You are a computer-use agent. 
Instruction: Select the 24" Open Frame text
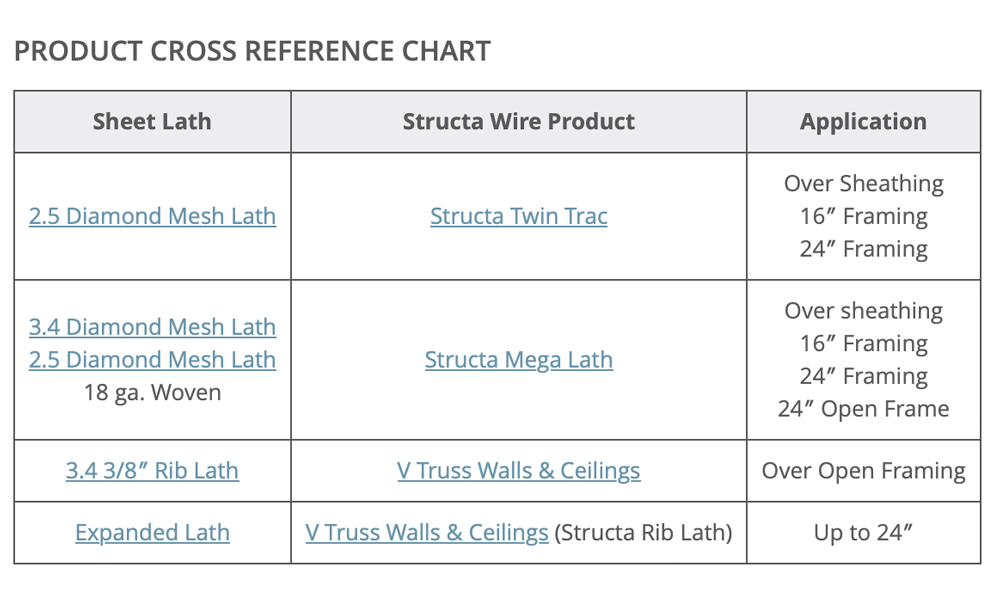tap(863, 409)
